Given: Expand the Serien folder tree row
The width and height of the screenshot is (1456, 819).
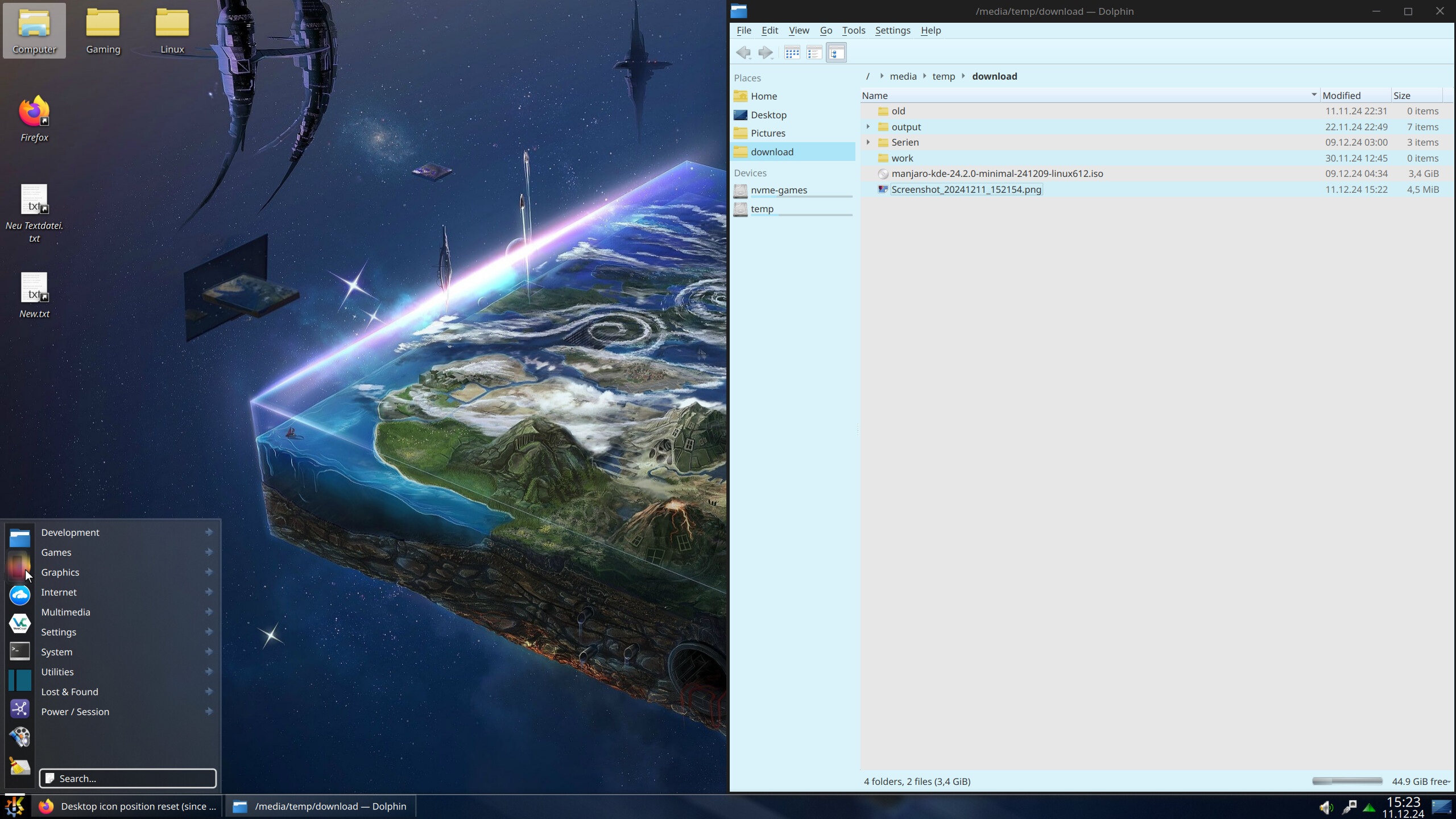Looking at the screenshot, I should tap(868, 142).
